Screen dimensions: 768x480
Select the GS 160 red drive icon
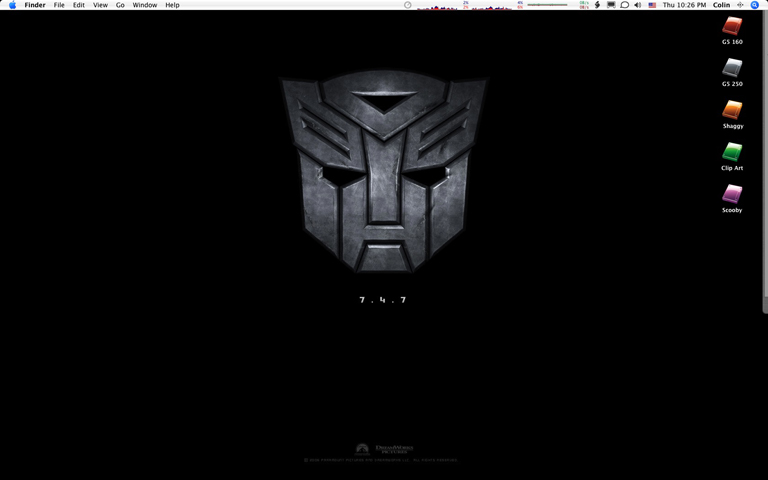[x=732, y=26]
